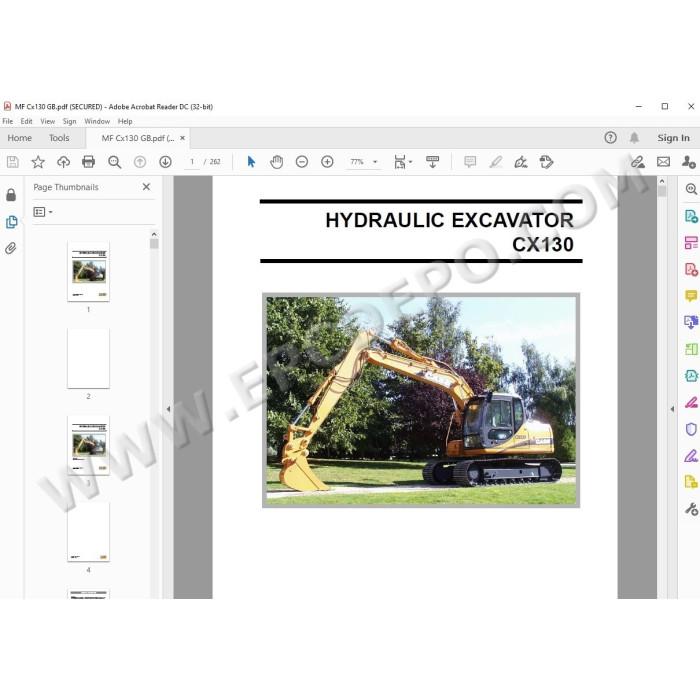Viewport: 700px width, 700px height.
Task: Click thumbnails panel scrollbar up arrow
Action: coord(154,234)
